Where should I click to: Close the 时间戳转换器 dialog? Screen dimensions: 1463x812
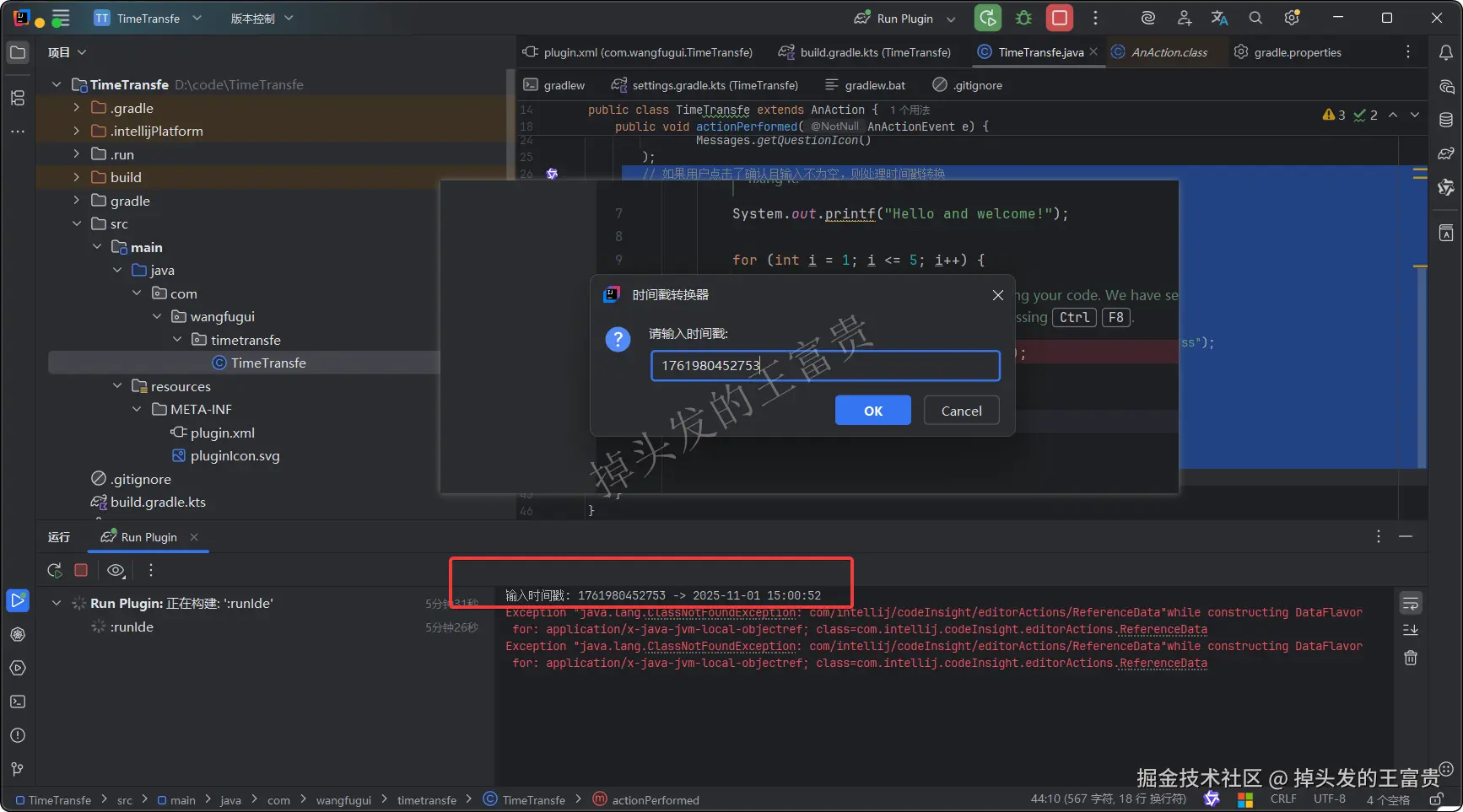click(x=998, y=295)
